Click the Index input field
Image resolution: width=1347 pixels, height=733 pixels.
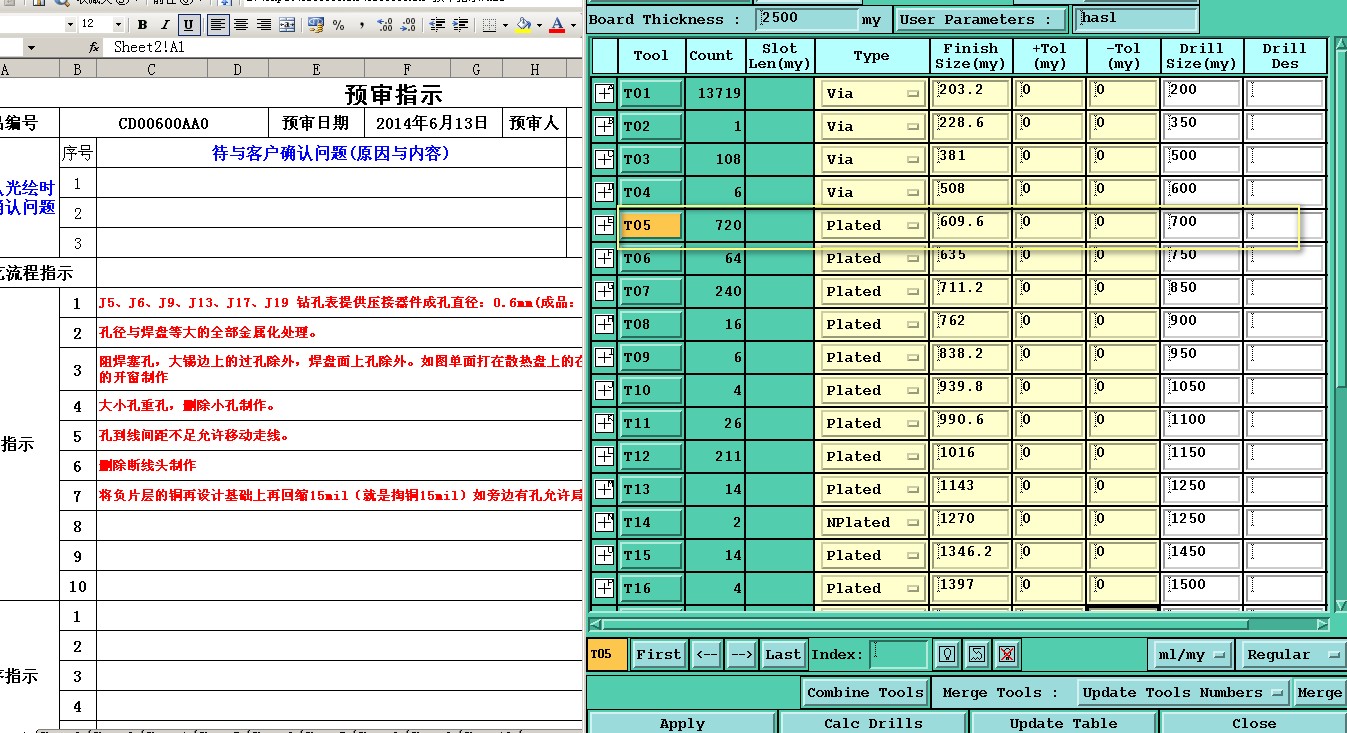(899, 655)
